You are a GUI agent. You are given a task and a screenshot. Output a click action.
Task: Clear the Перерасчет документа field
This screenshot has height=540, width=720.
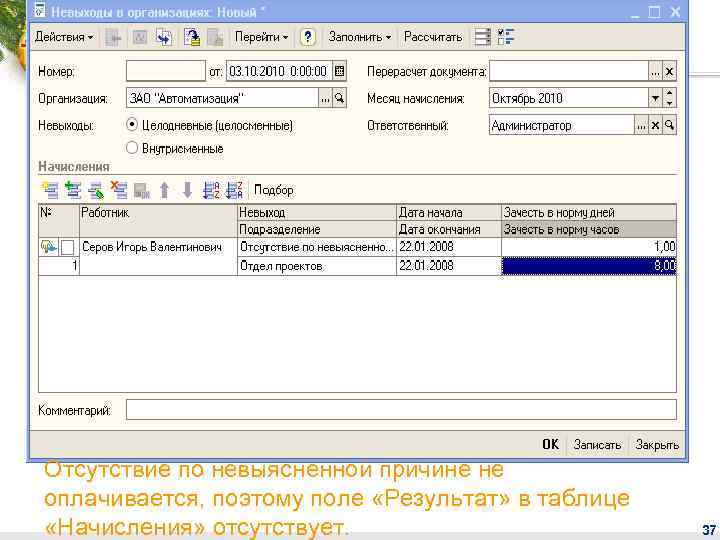click(x=669, y=71)
